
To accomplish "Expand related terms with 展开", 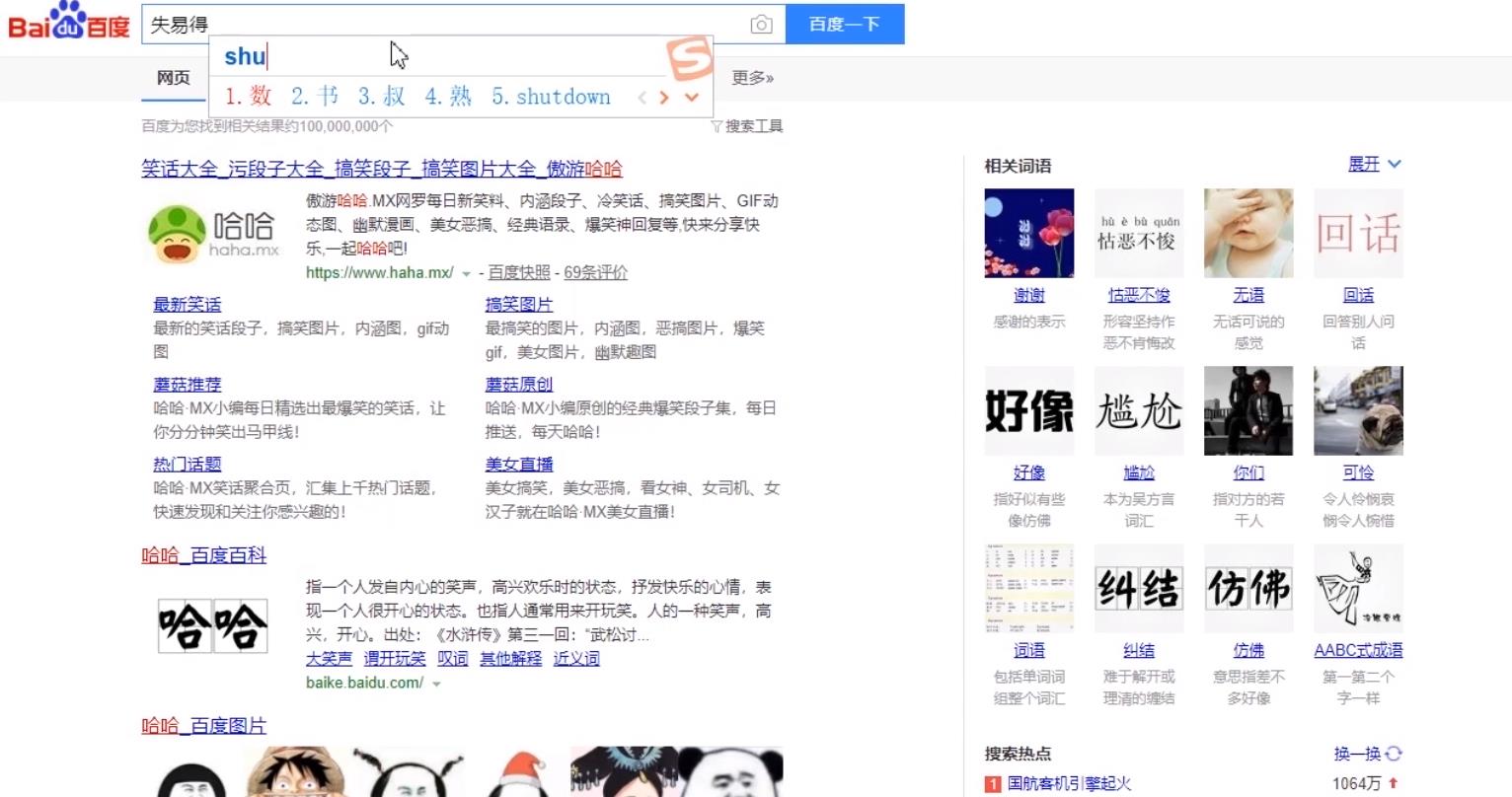I will click(x=1375, y=164).
